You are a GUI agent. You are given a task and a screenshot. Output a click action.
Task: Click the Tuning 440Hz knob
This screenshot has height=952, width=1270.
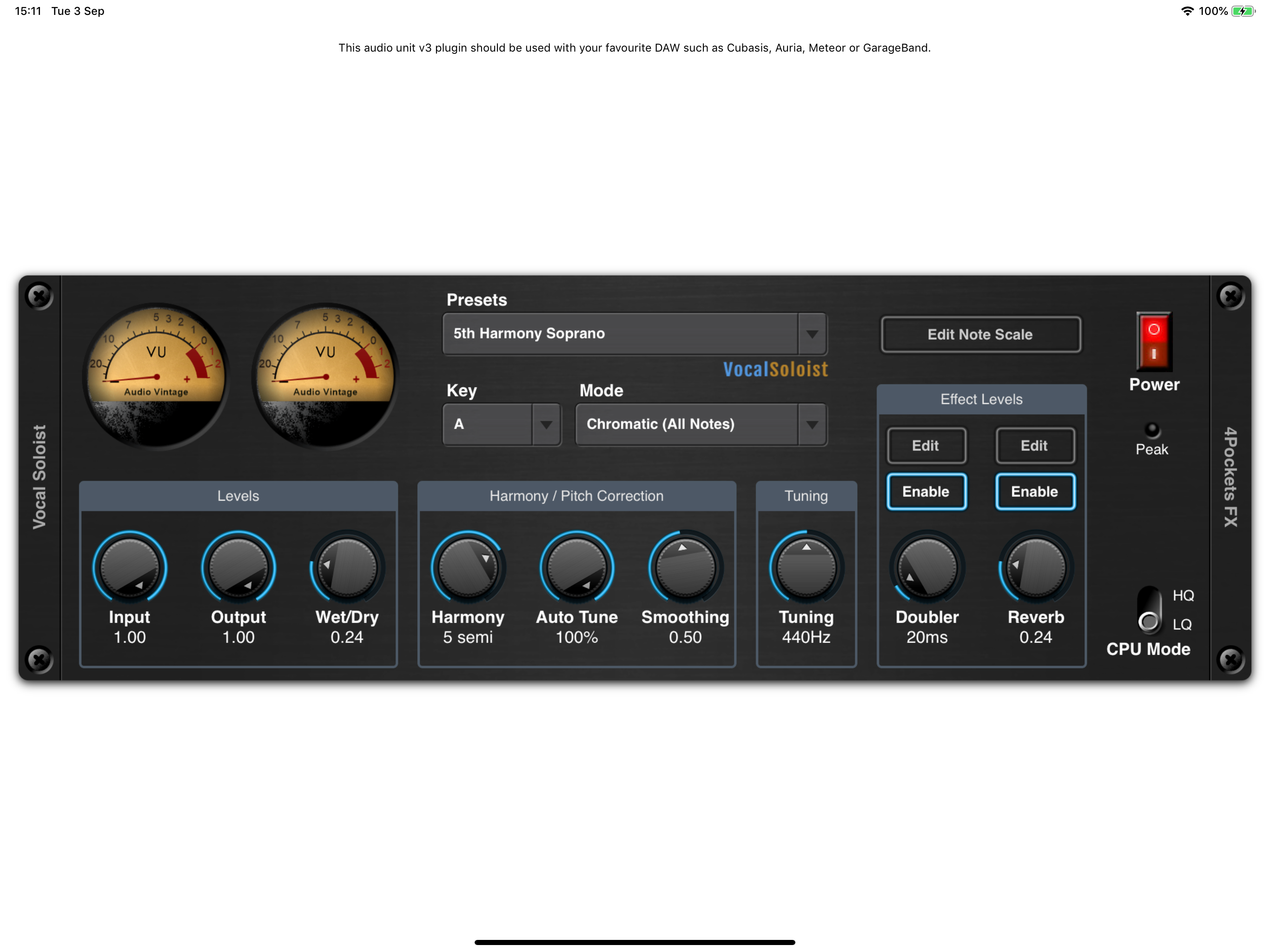coord(806,568)
